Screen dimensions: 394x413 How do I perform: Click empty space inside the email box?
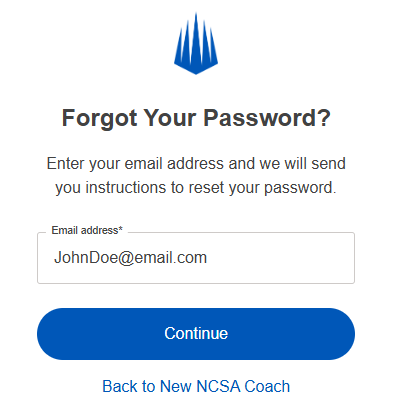[x=283, y=258]
